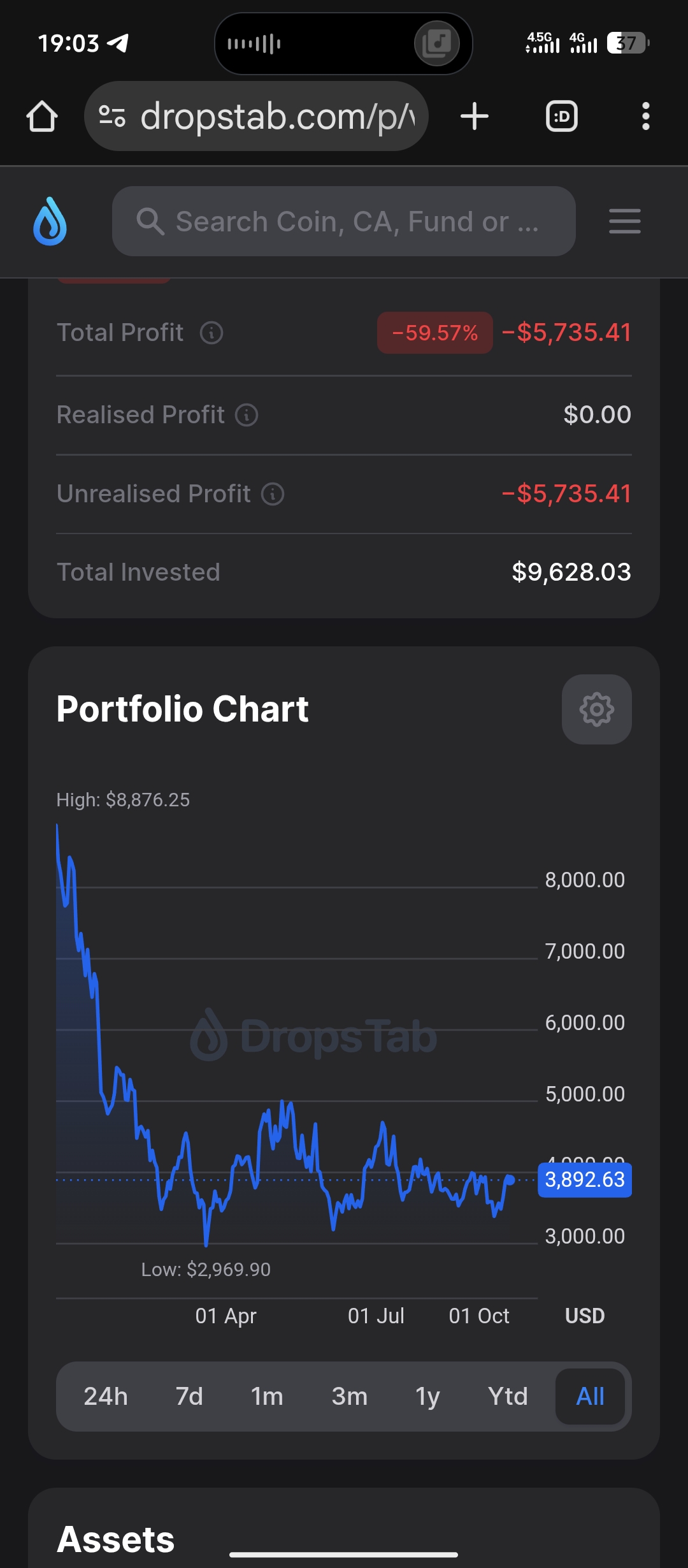Image resolution: width=688 pixels, height=1568 pixels.
Task: Switch chart to 7d range
Action: tap(189, 1397)
